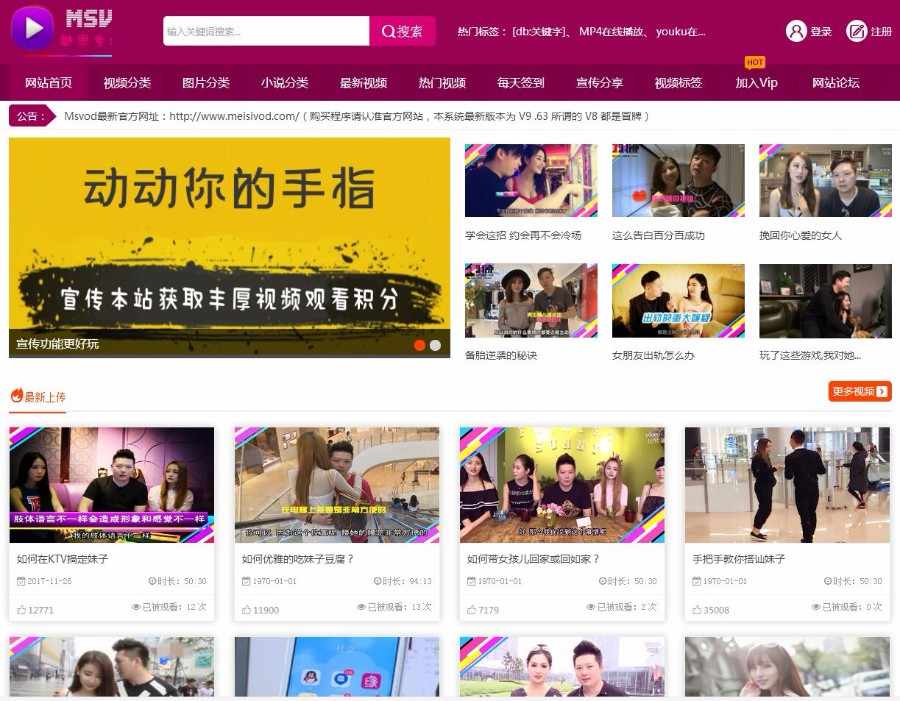Click the Msvod official site announcement text
The width and height of the screenshot is (900, 701).
coord(356,116)
